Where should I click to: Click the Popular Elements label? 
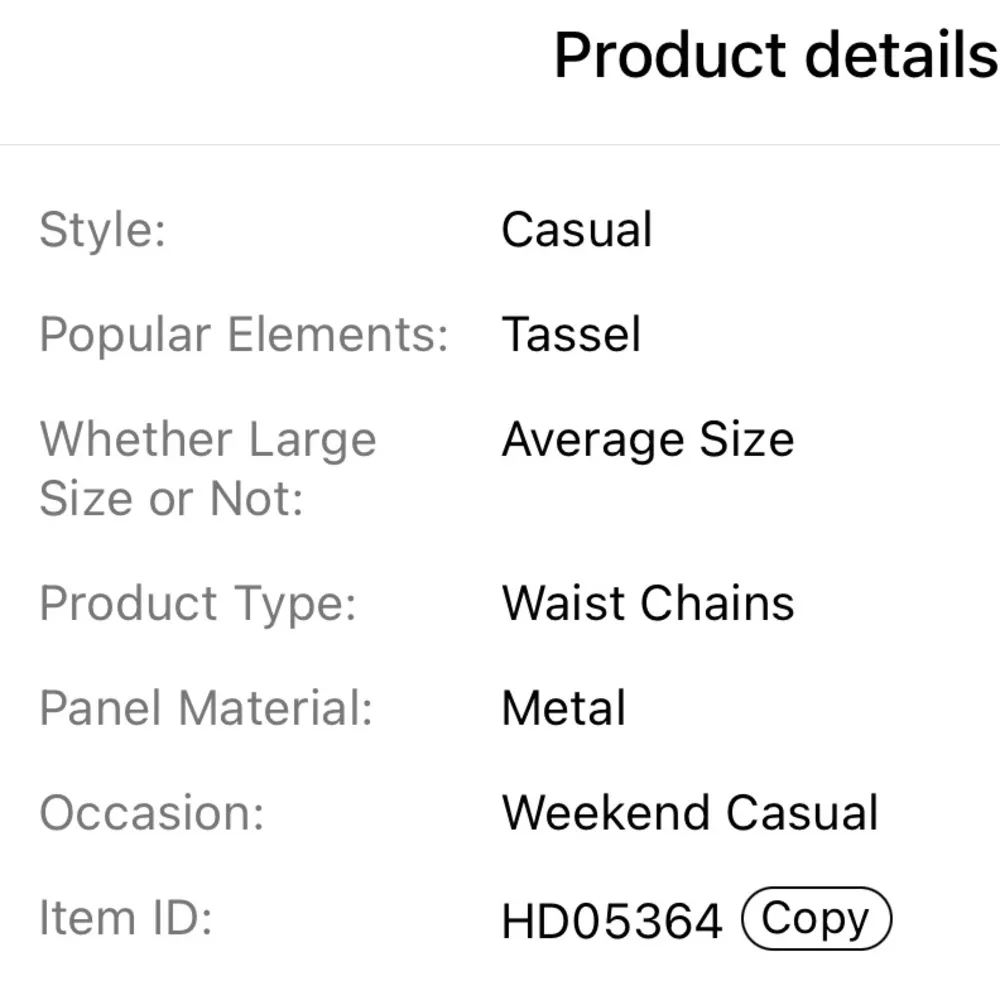[x=244, y=334]
